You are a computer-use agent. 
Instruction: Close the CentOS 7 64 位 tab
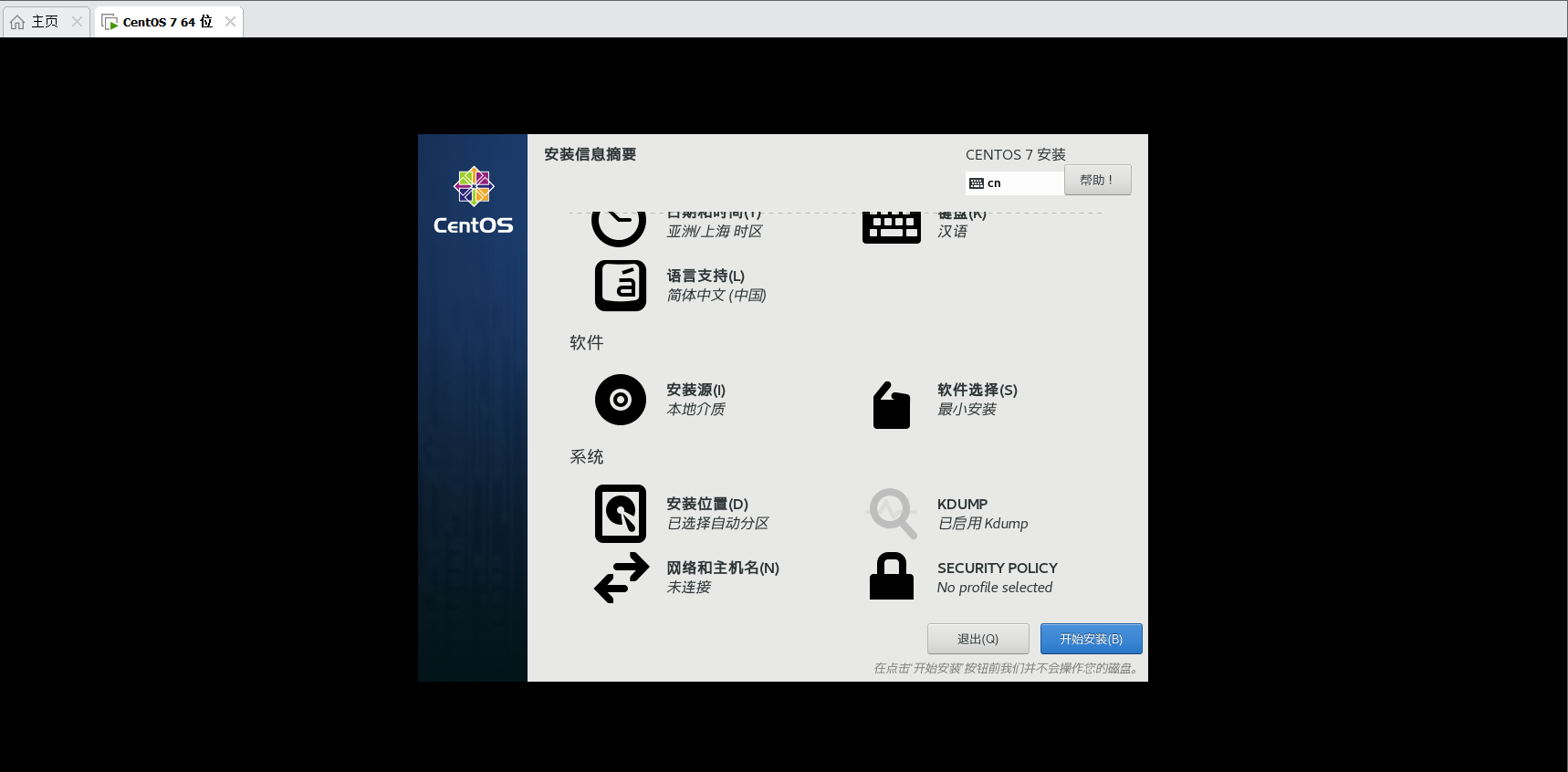(x=230, y=22)
